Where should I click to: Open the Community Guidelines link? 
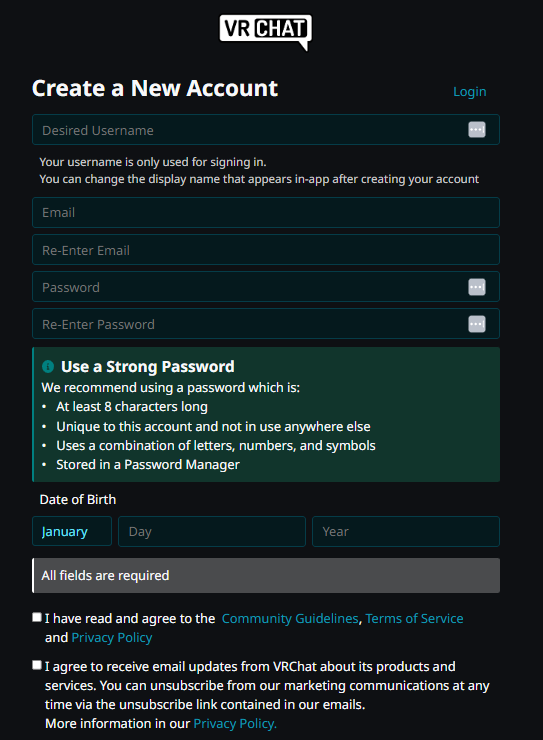290,618
